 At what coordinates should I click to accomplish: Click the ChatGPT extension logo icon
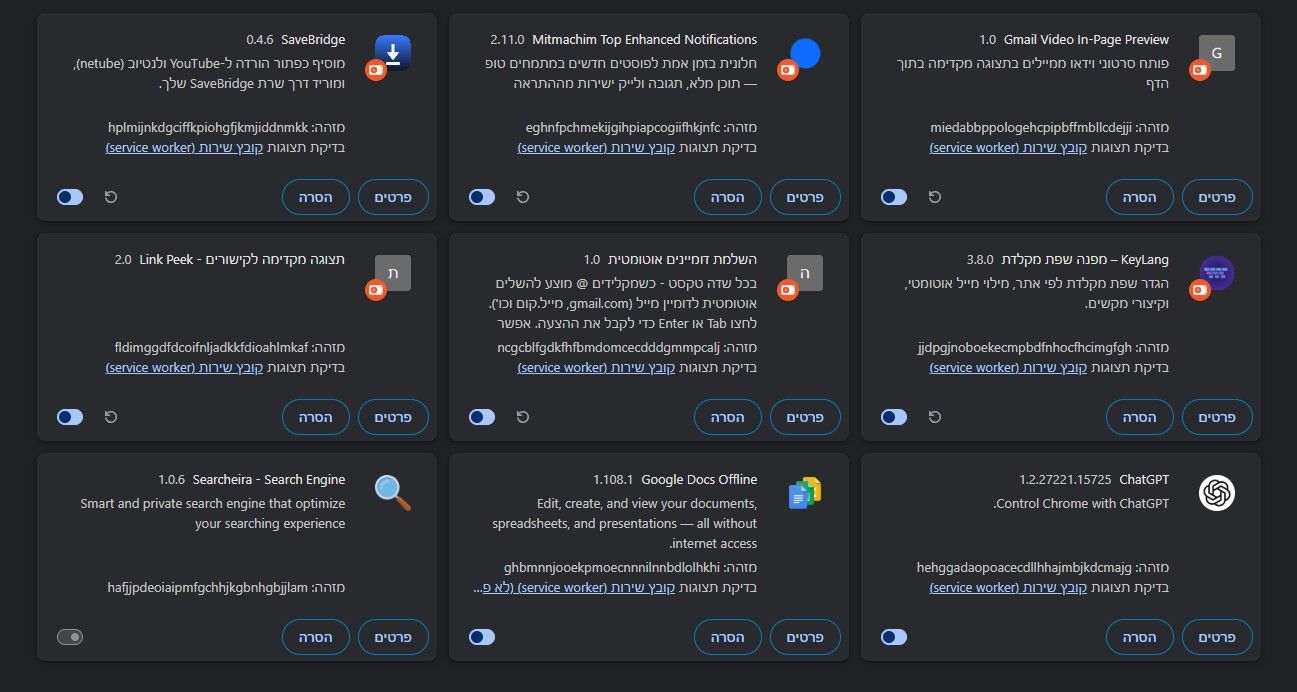tap(1217, 493)
